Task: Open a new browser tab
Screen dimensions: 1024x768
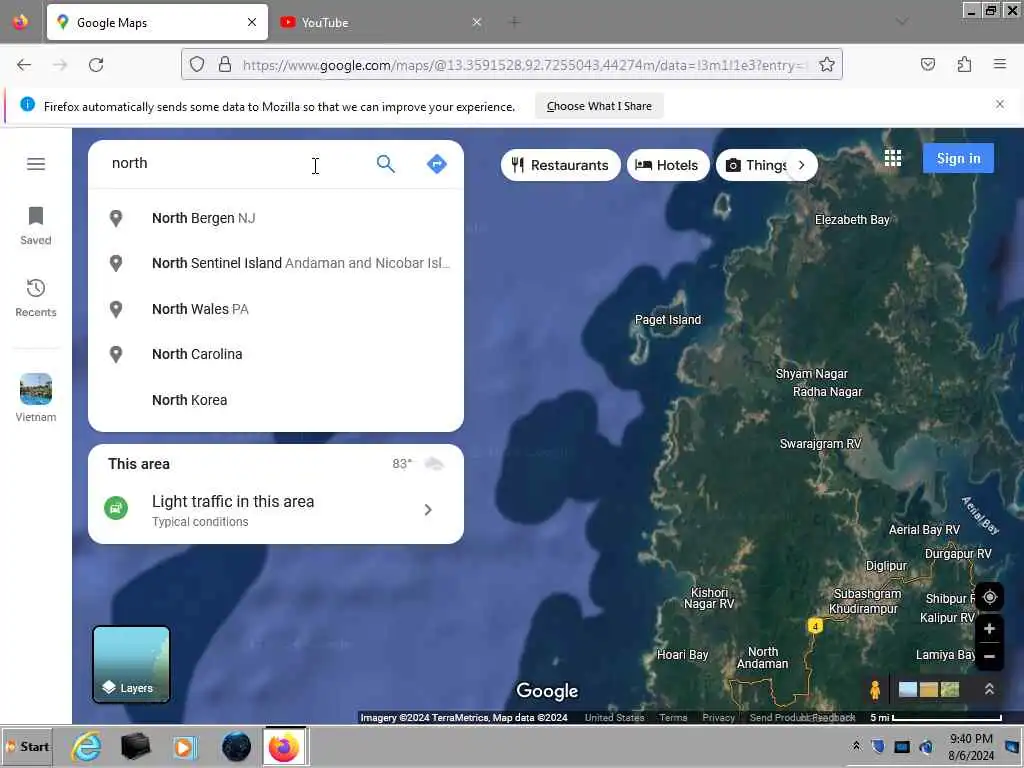Action: coord(514,22)
